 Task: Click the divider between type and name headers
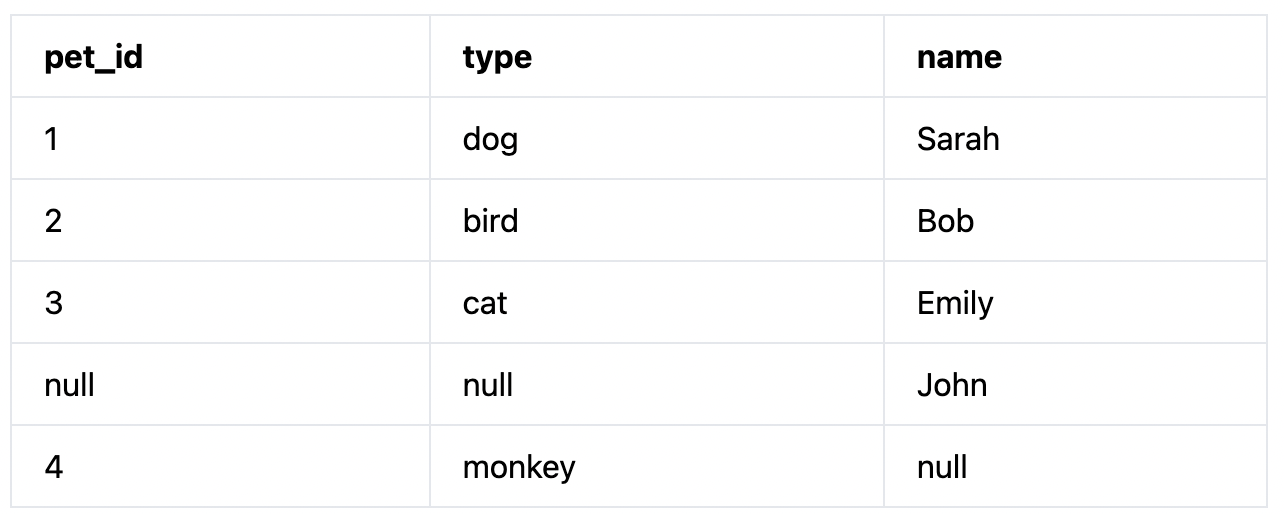tap(884, 56)
